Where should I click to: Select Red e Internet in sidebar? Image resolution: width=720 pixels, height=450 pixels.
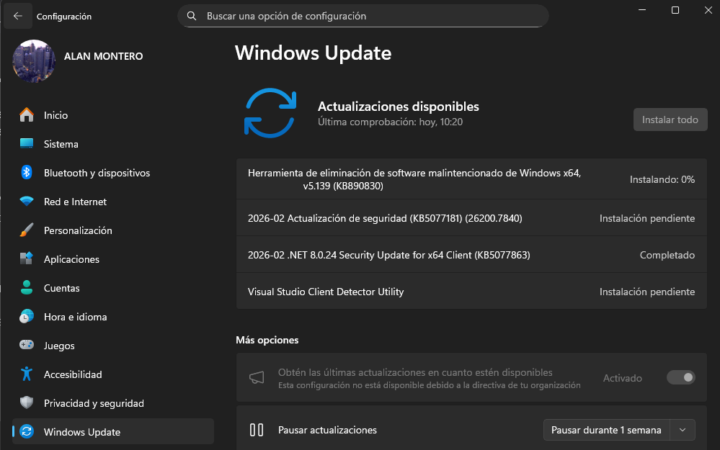[113, 202]
